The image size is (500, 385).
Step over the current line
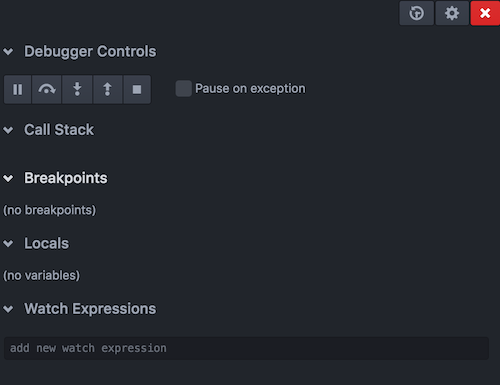[x=47, y=89]
